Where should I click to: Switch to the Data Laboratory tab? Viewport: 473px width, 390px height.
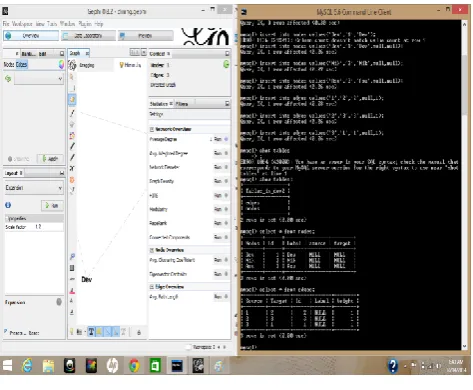point(88,36)
